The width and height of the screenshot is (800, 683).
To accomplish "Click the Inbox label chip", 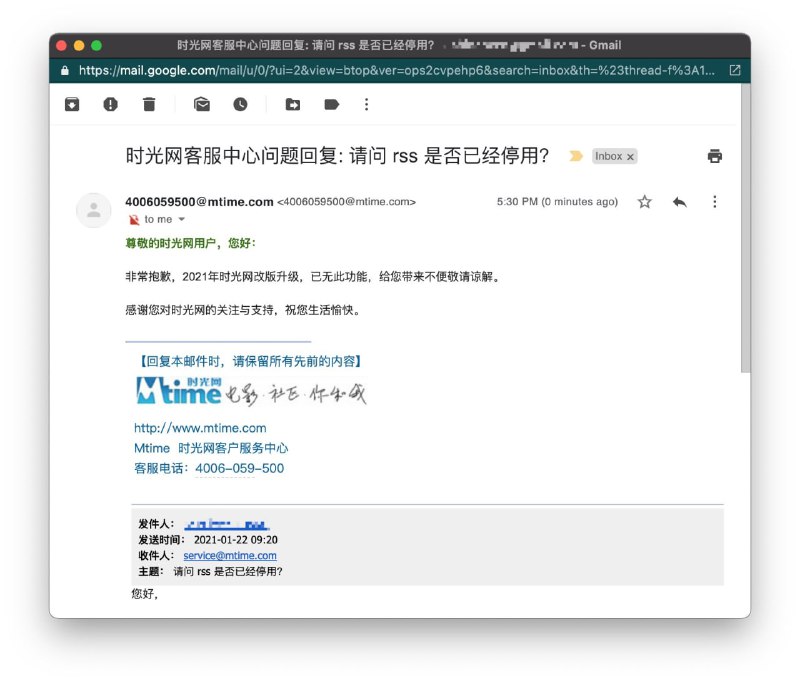I will (x=610, y=157).
